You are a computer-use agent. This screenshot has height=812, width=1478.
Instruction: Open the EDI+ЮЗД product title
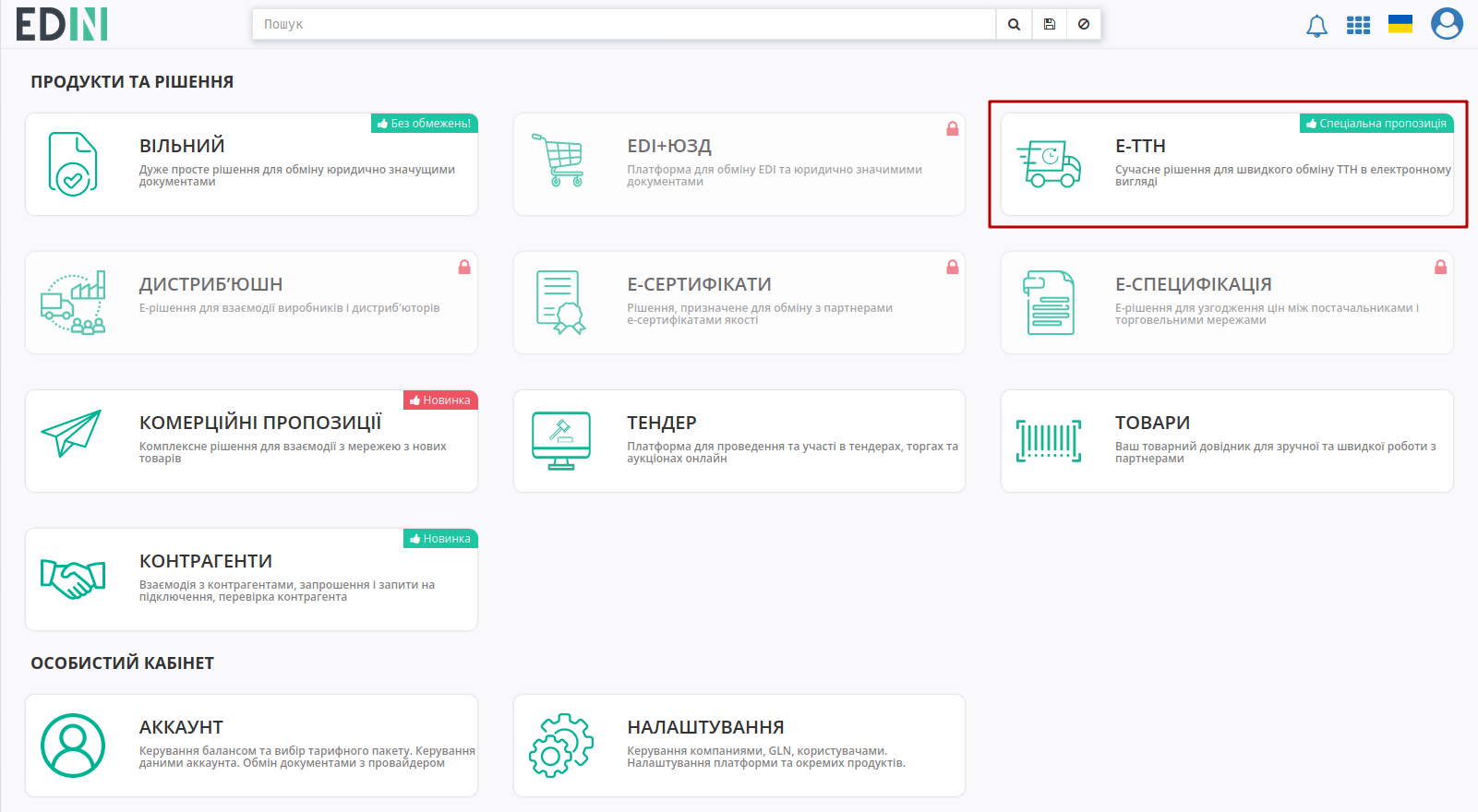pyautogui.click(x=669, y=146)
